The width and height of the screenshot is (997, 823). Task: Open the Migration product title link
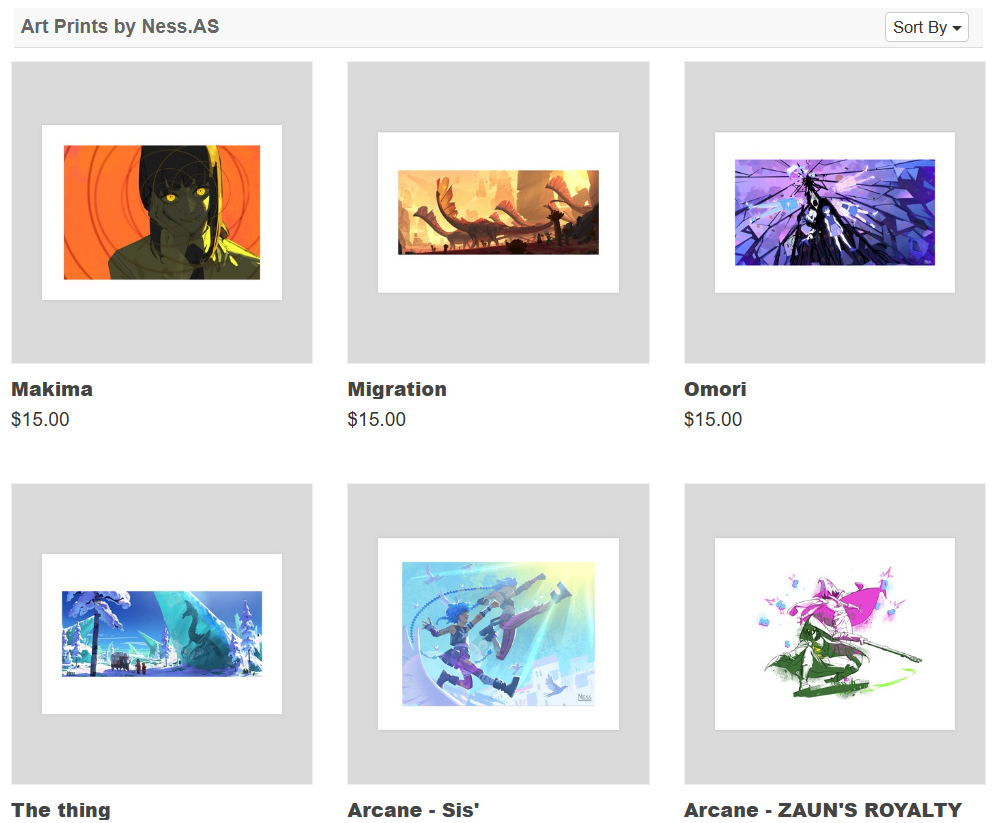pos(397,389)
